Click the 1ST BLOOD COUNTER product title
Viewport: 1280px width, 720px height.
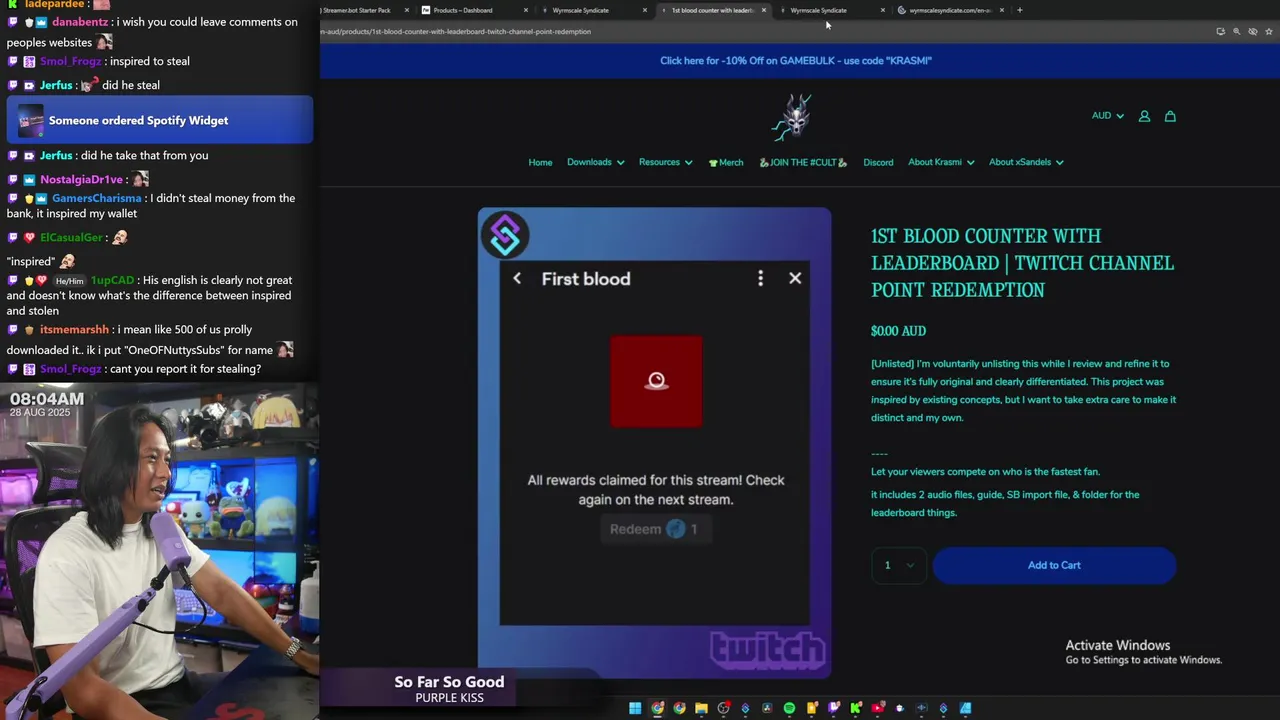(1022, 263)
